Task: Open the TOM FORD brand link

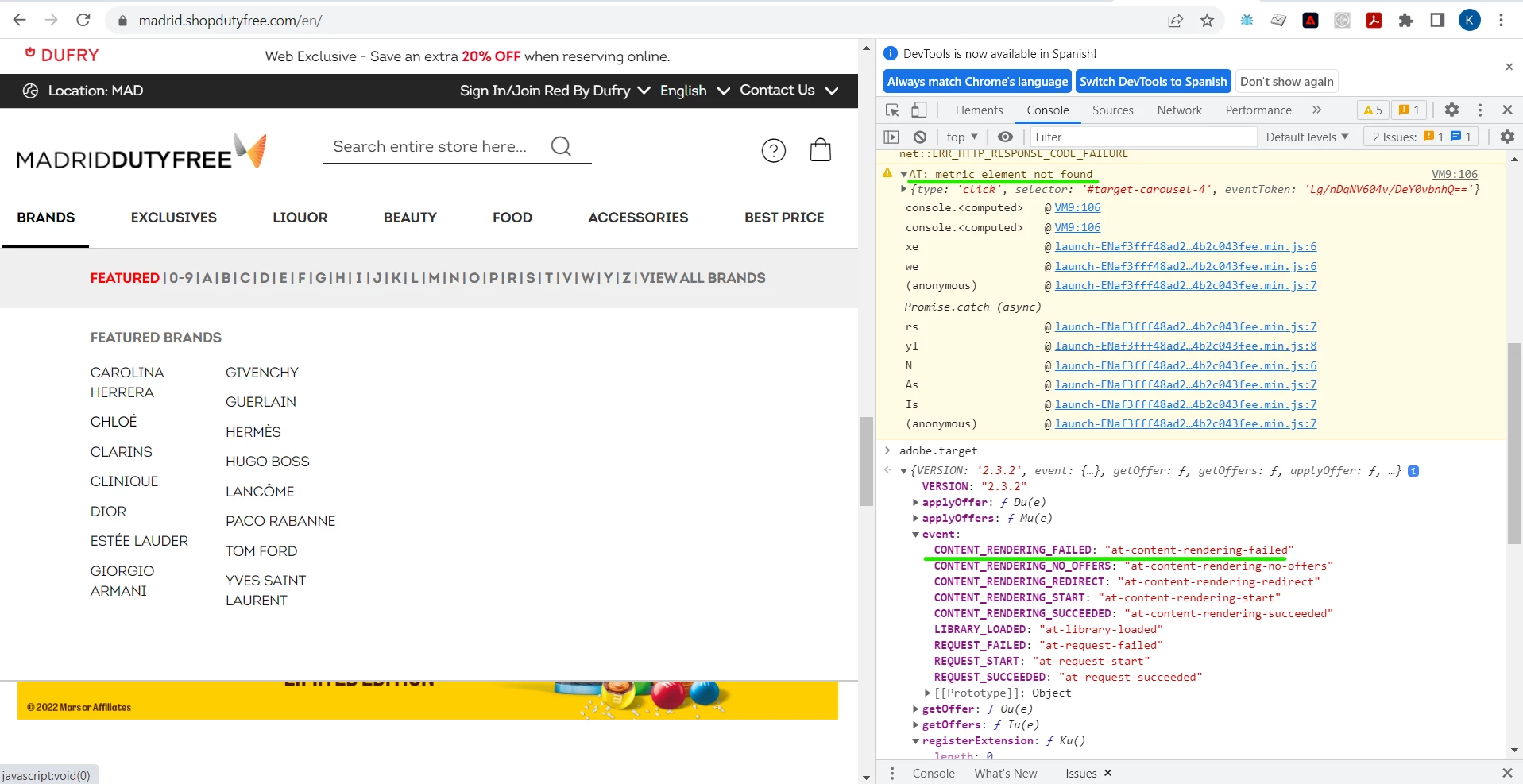Action: click(x=261, y=551)
